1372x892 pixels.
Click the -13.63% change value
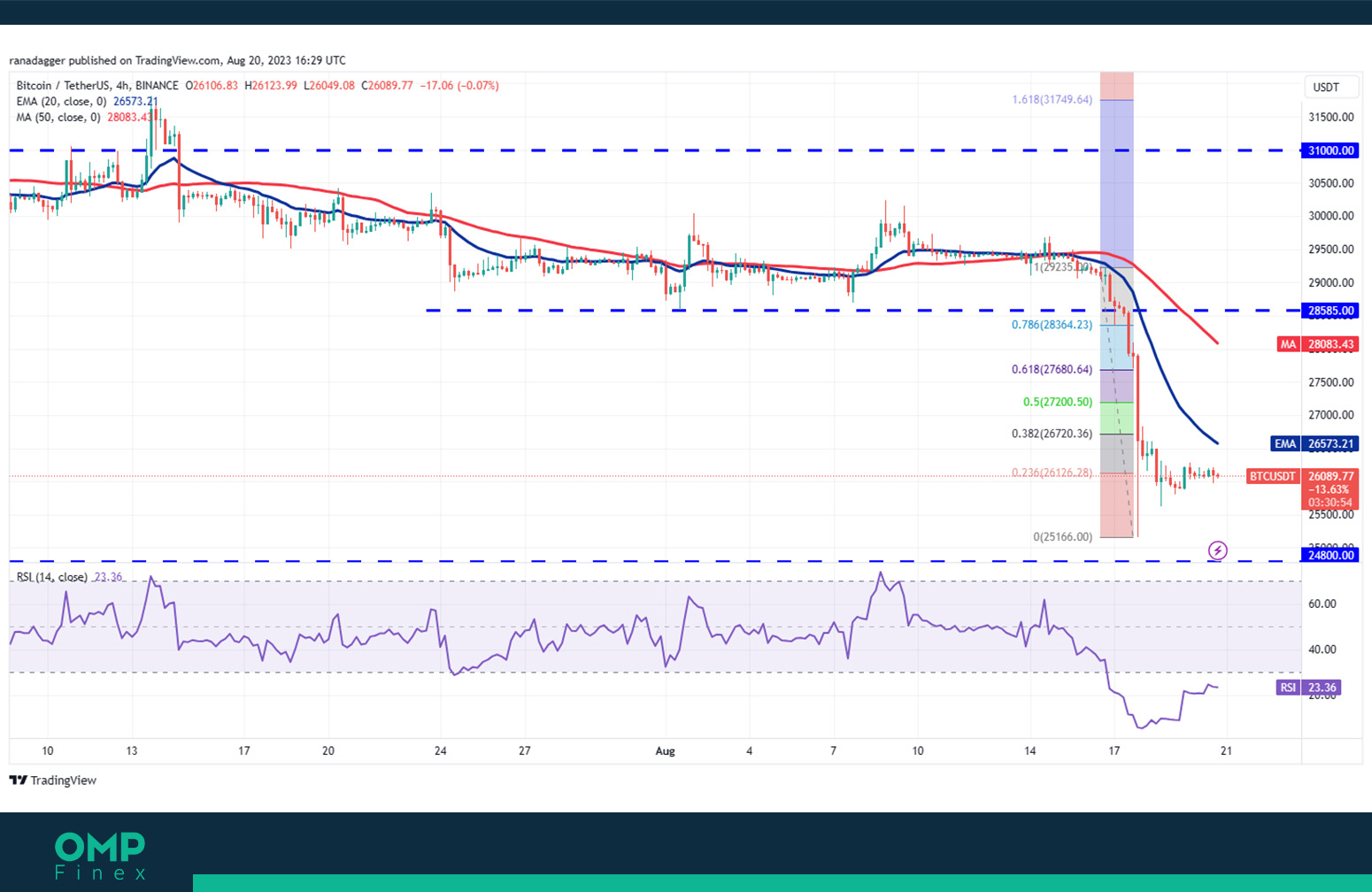point(1330,489)
